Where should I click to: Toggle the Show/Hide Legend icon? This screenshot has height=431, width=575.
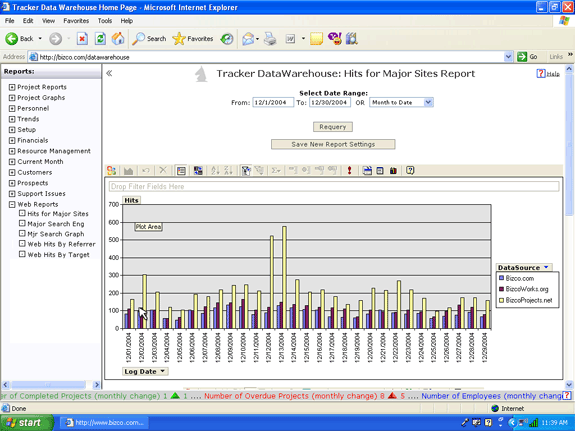coord(181,171)
